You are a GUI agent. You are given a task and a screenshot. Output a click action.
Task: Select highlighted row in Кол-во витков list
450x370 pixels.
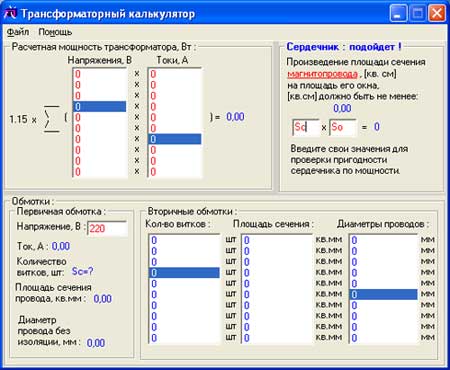click(184, 273)
